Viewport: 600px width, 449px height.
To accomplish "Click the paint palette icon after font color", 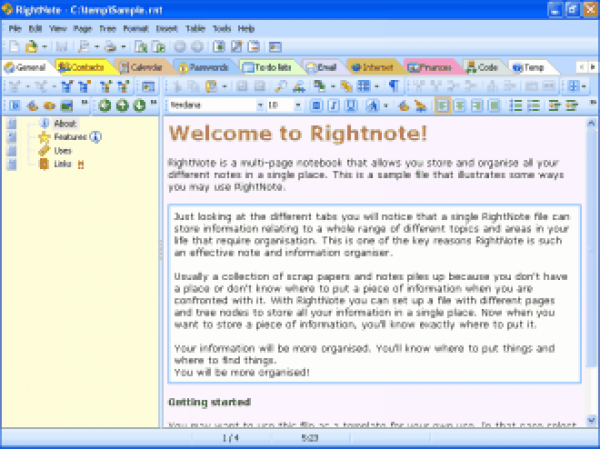I will 403,105.
